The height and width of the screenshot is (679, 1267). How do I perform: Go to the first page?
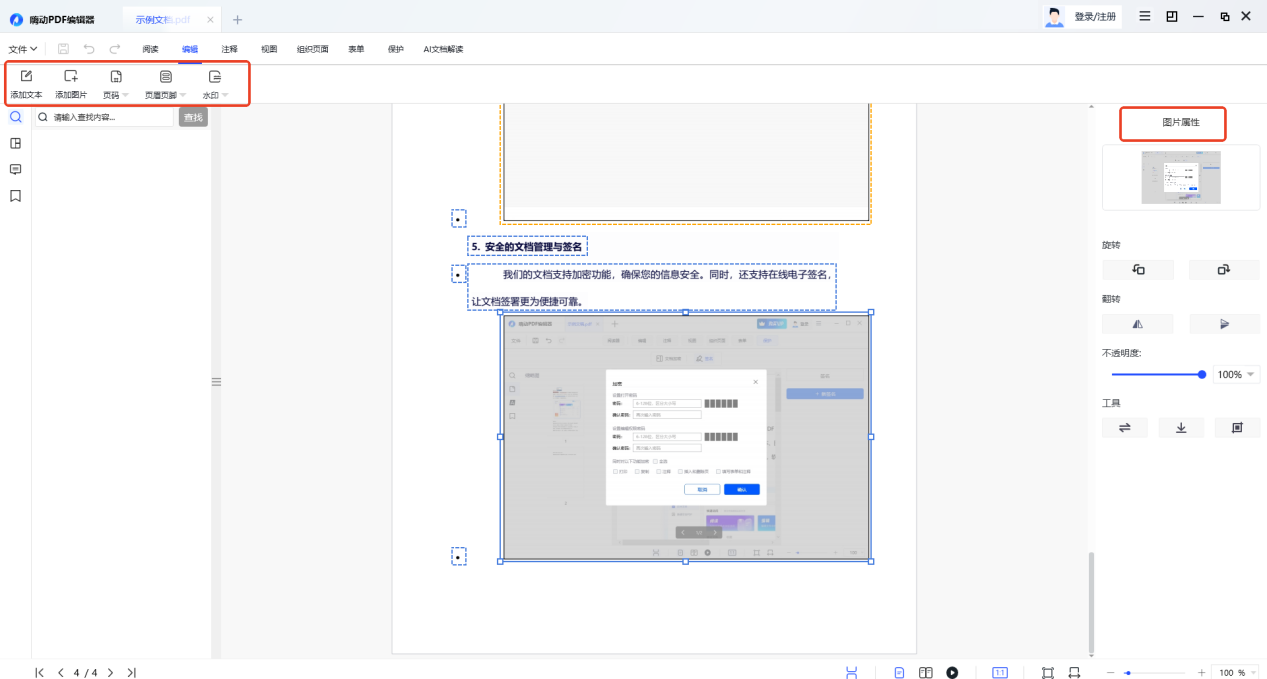(x=40, y=673)
